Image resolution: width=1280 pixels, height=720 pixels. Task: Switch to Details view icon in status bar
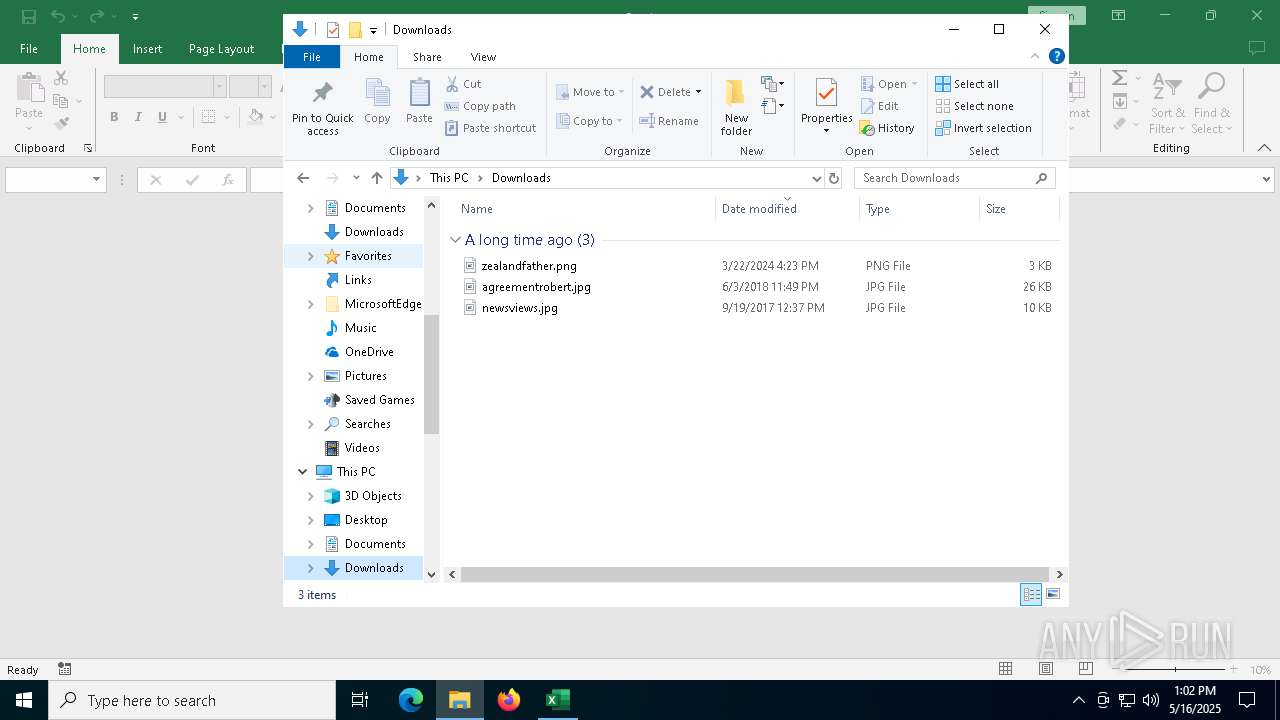1031,594
